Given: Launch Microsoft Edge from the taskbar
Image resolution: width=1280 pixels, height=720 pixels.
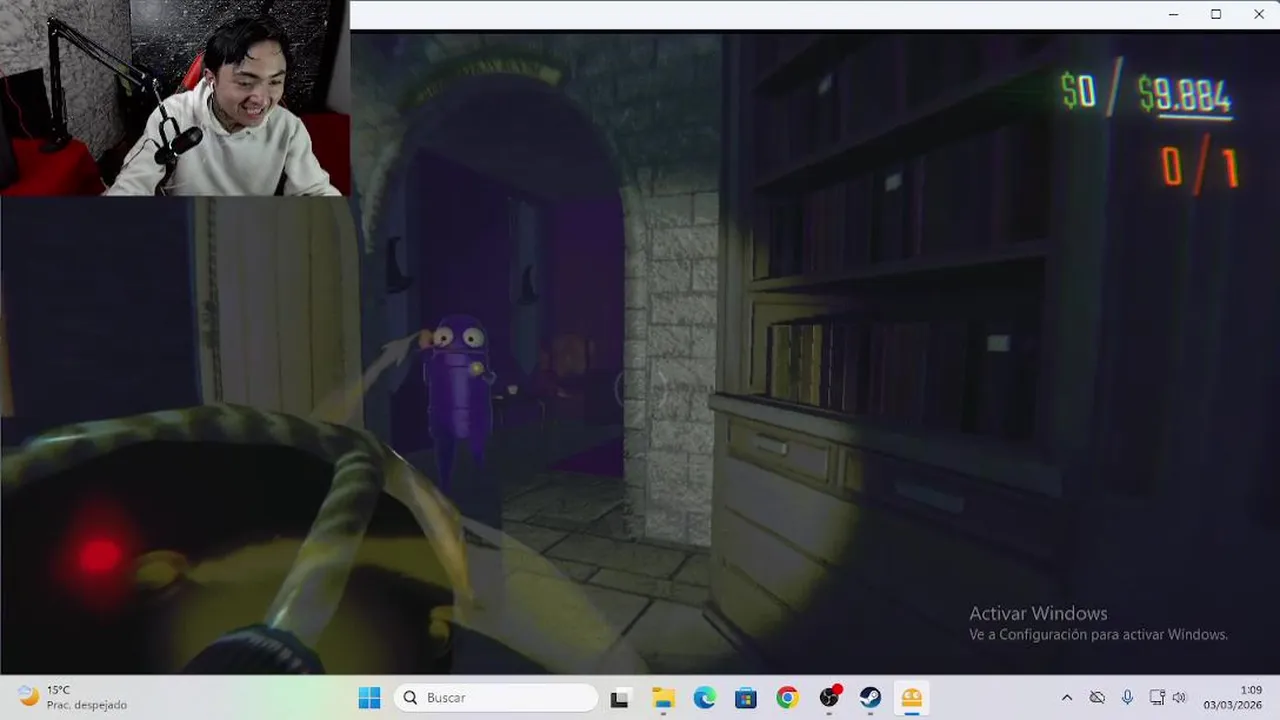Looking at the screenshot, I should pos(704,698).
